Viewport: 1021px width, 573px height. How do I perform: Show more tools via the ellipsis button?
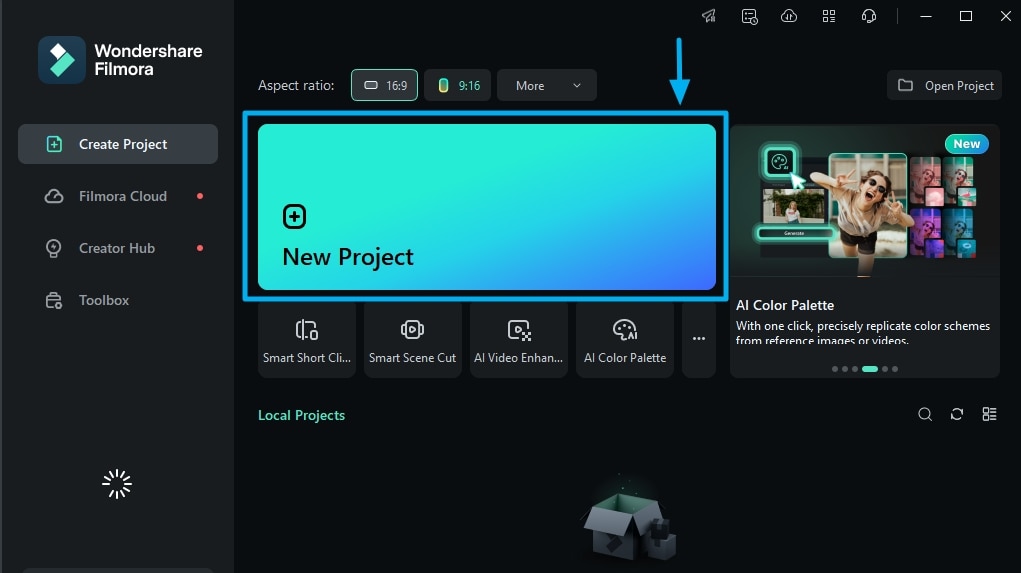tap(699, 340)
